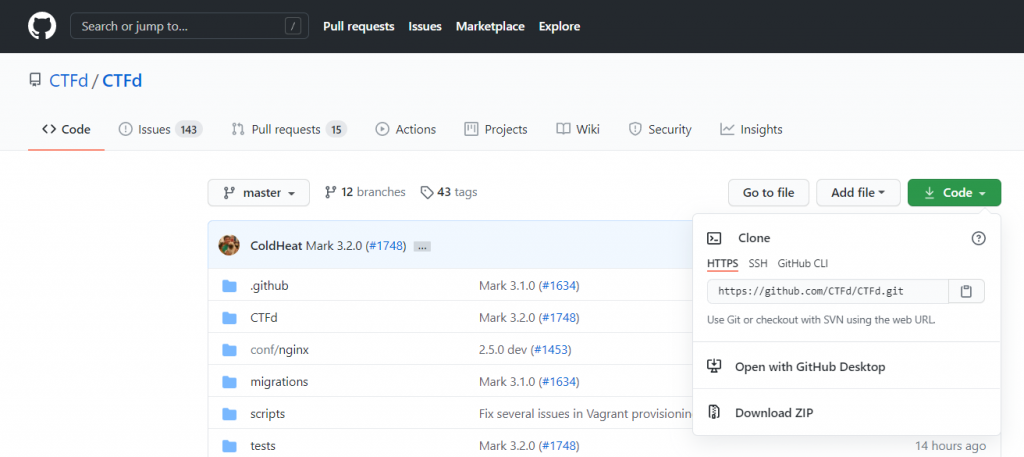
Task: Open the master branch dropdown
Action: (x=258, y=192)
